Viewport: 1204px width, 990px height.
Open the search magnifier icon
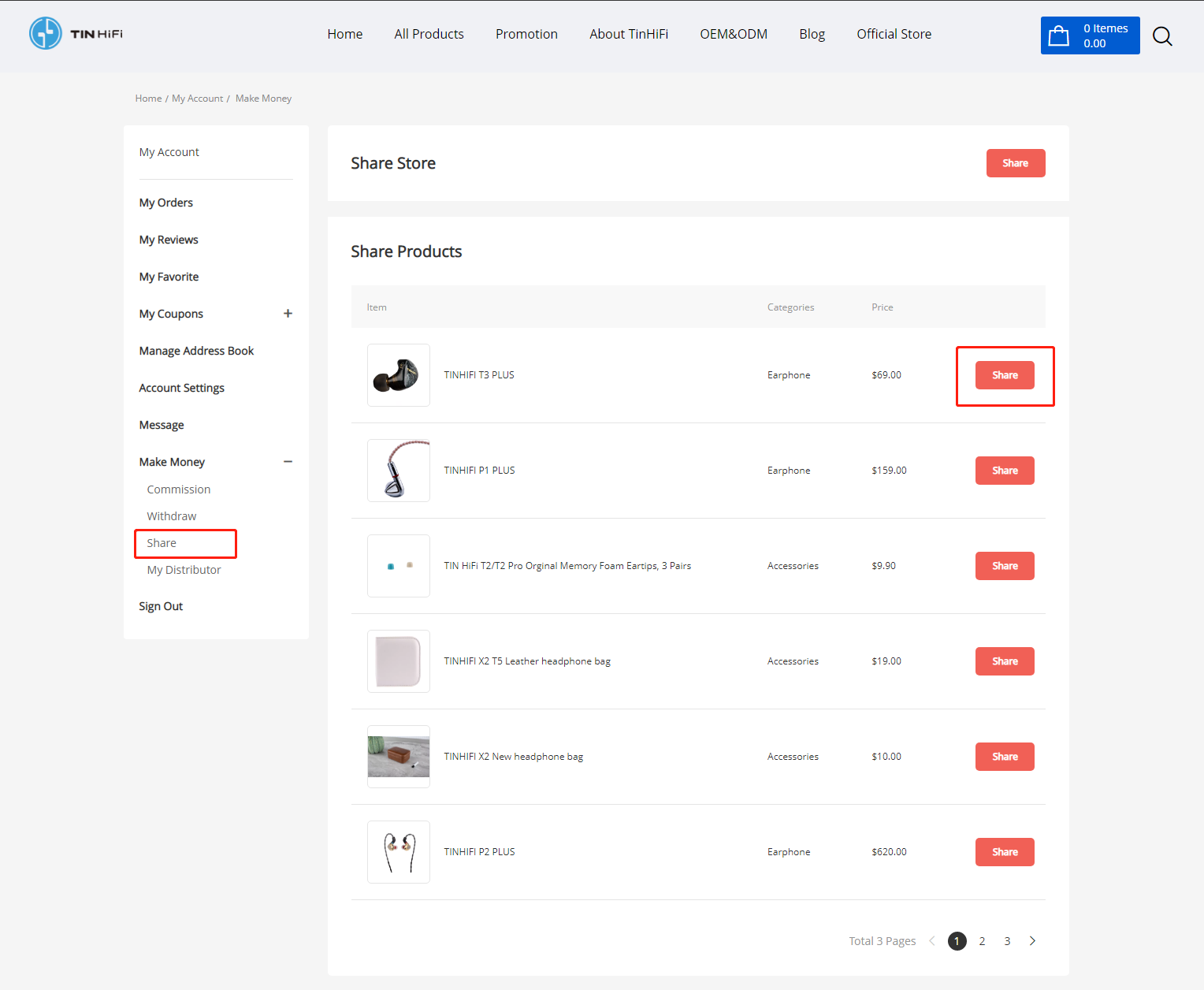tap(1162, 35)
